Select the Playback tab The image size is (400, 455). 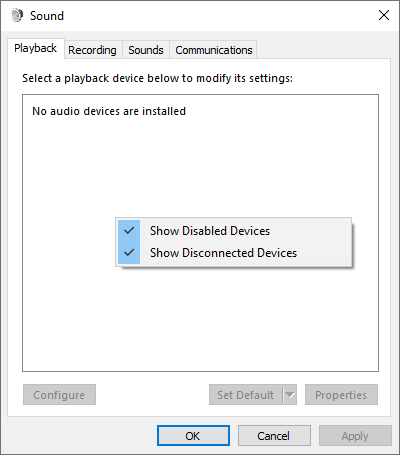(x=36, y=49)
